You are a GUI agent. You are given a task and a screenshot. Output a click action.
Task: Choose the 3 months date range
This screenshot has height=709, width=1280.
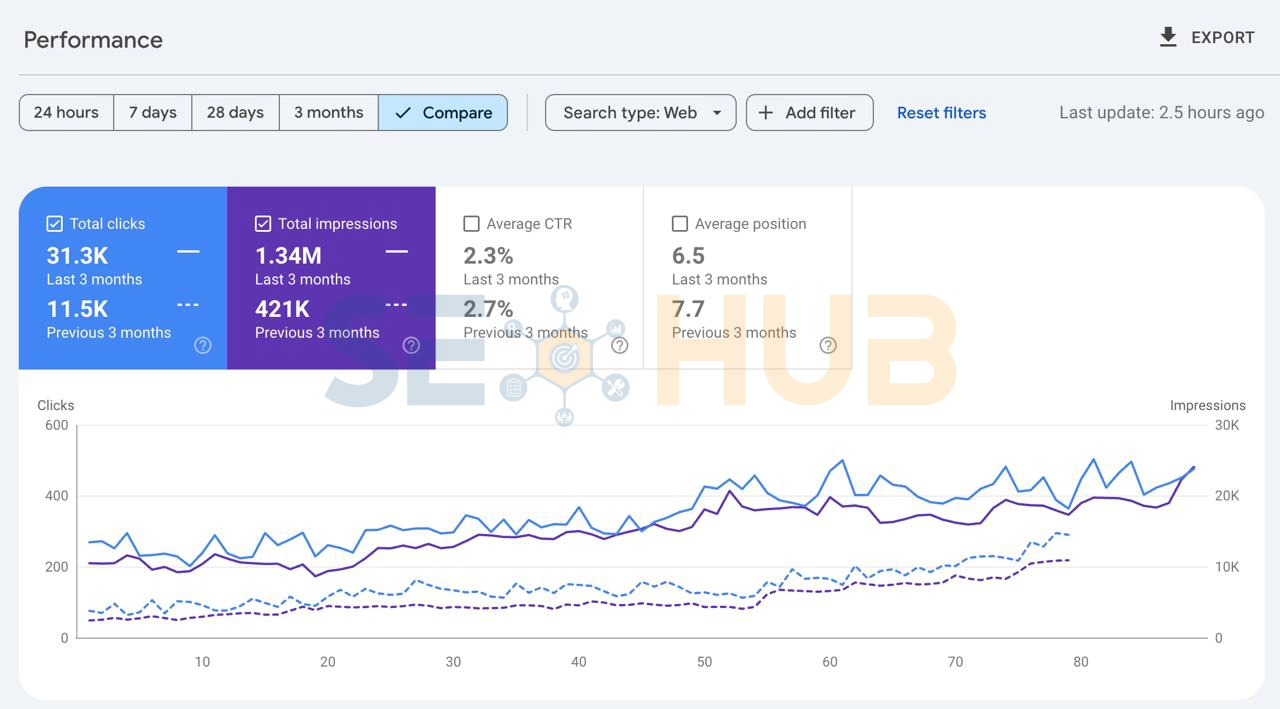coord(328,113)
